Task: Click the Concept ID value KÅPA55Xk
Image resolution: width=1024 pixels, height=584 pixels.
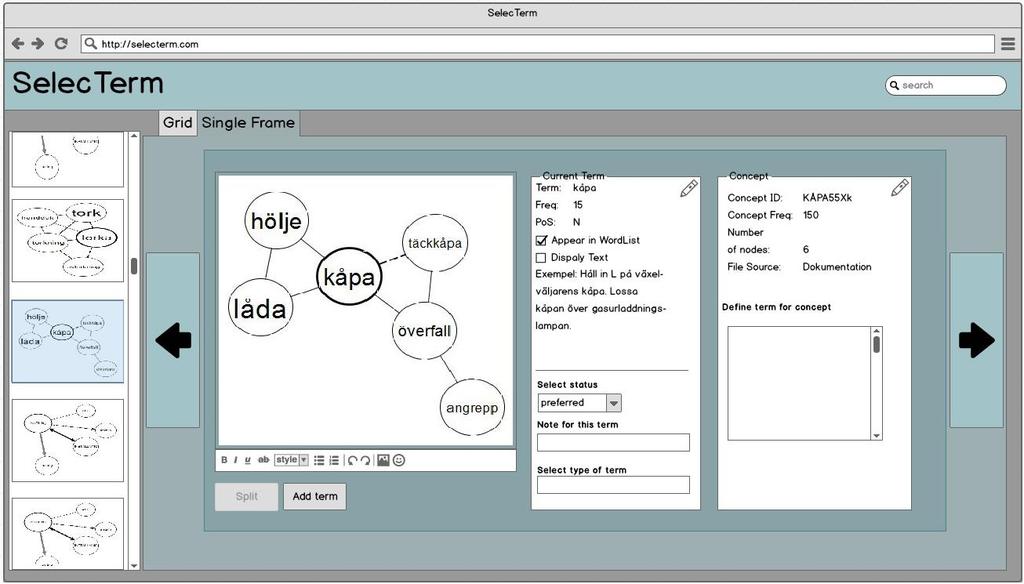Action: pyautogui.click(x=827, y=198)
